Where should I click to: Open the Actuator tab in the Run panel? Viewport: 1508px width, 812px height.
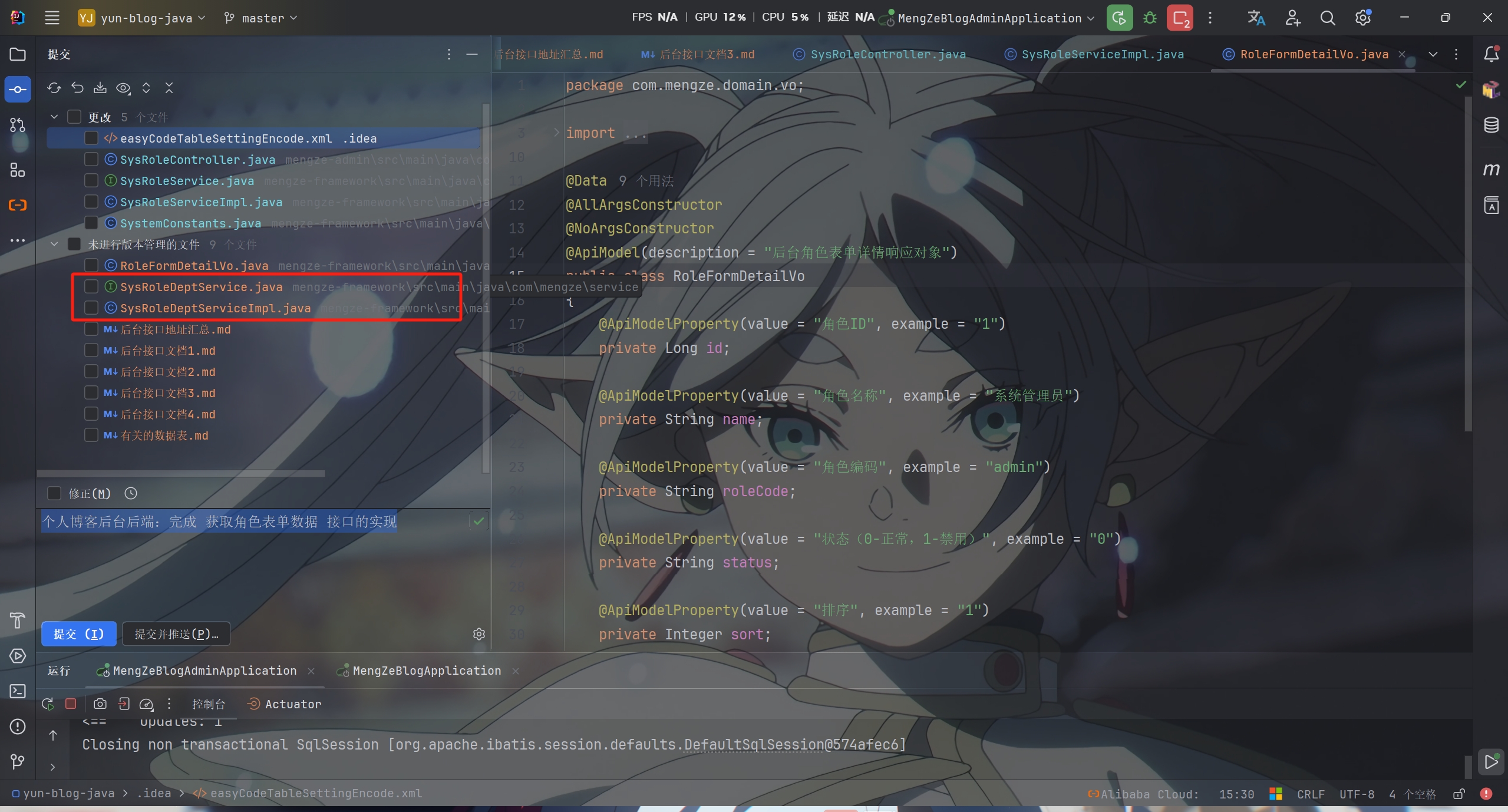(285, 704)
